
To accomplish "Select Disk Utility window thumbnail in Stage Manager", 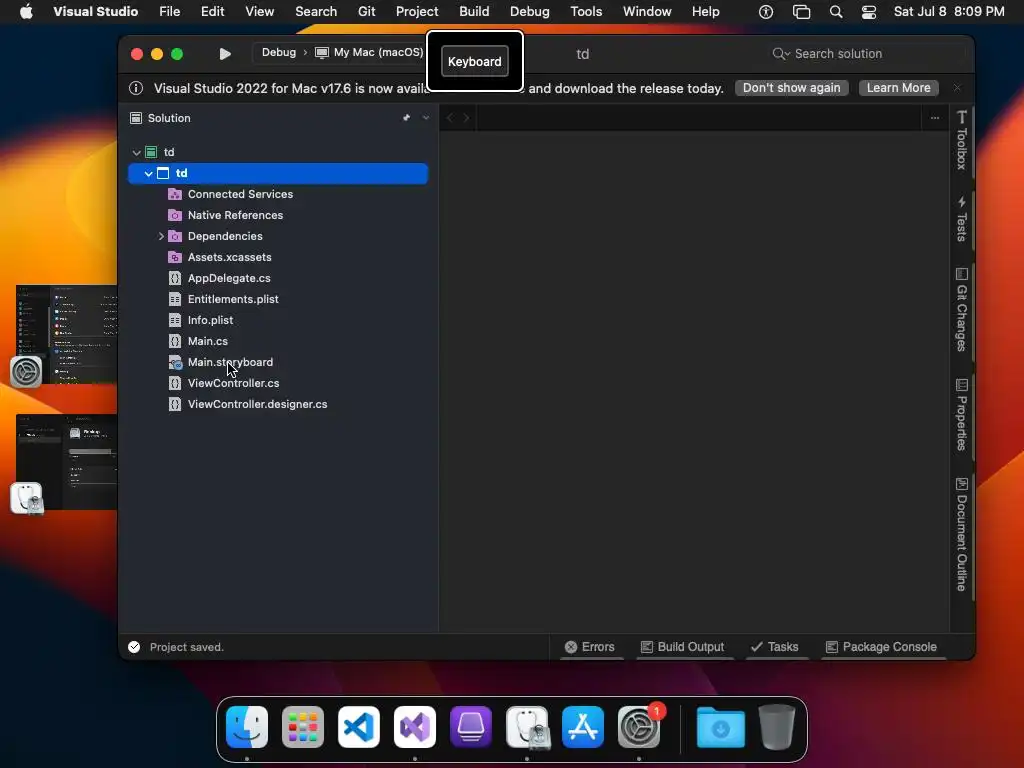I will coord(67,462).
